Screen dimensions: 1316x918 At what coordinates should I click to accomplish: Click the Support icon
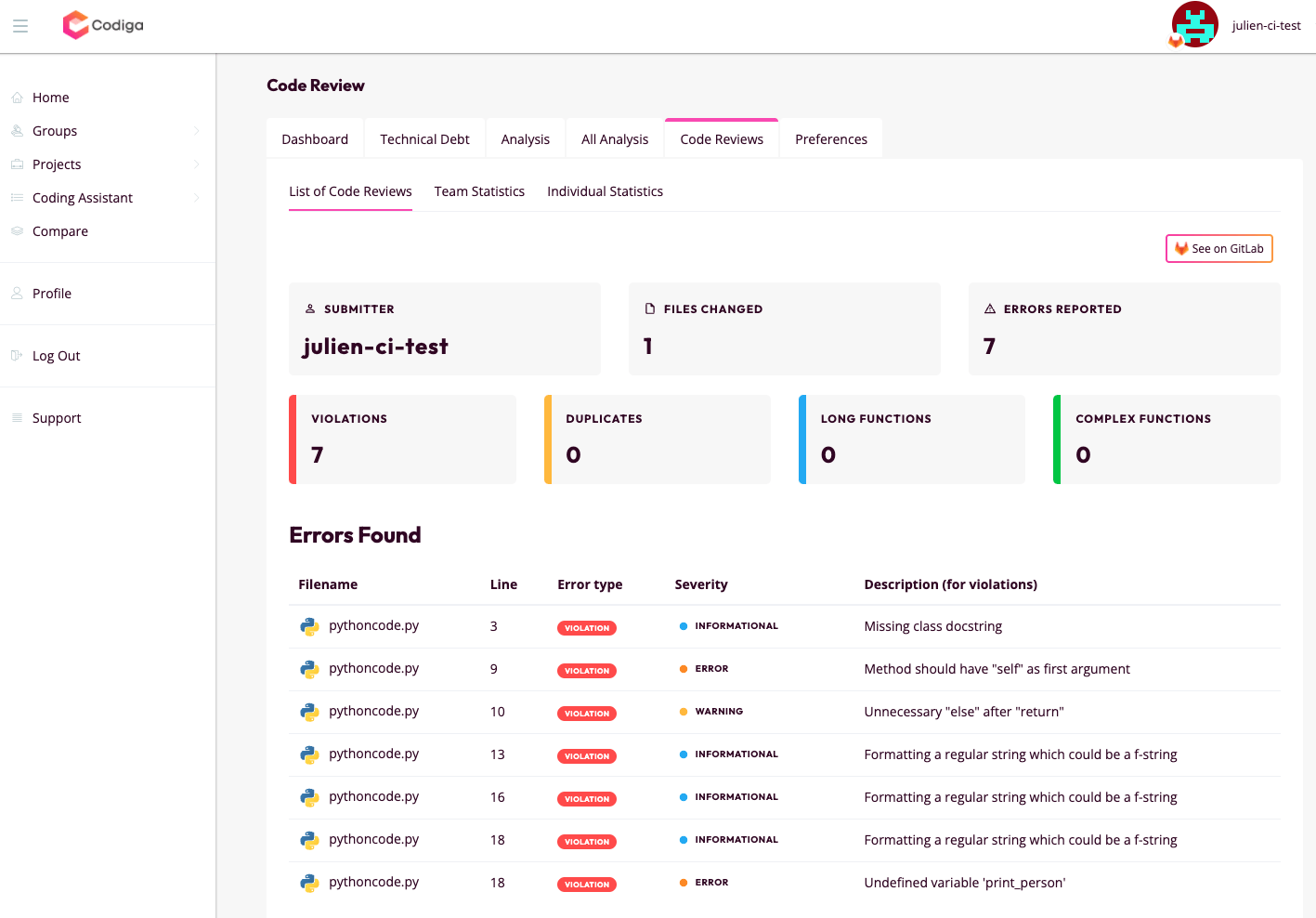[x=17, y=417]
